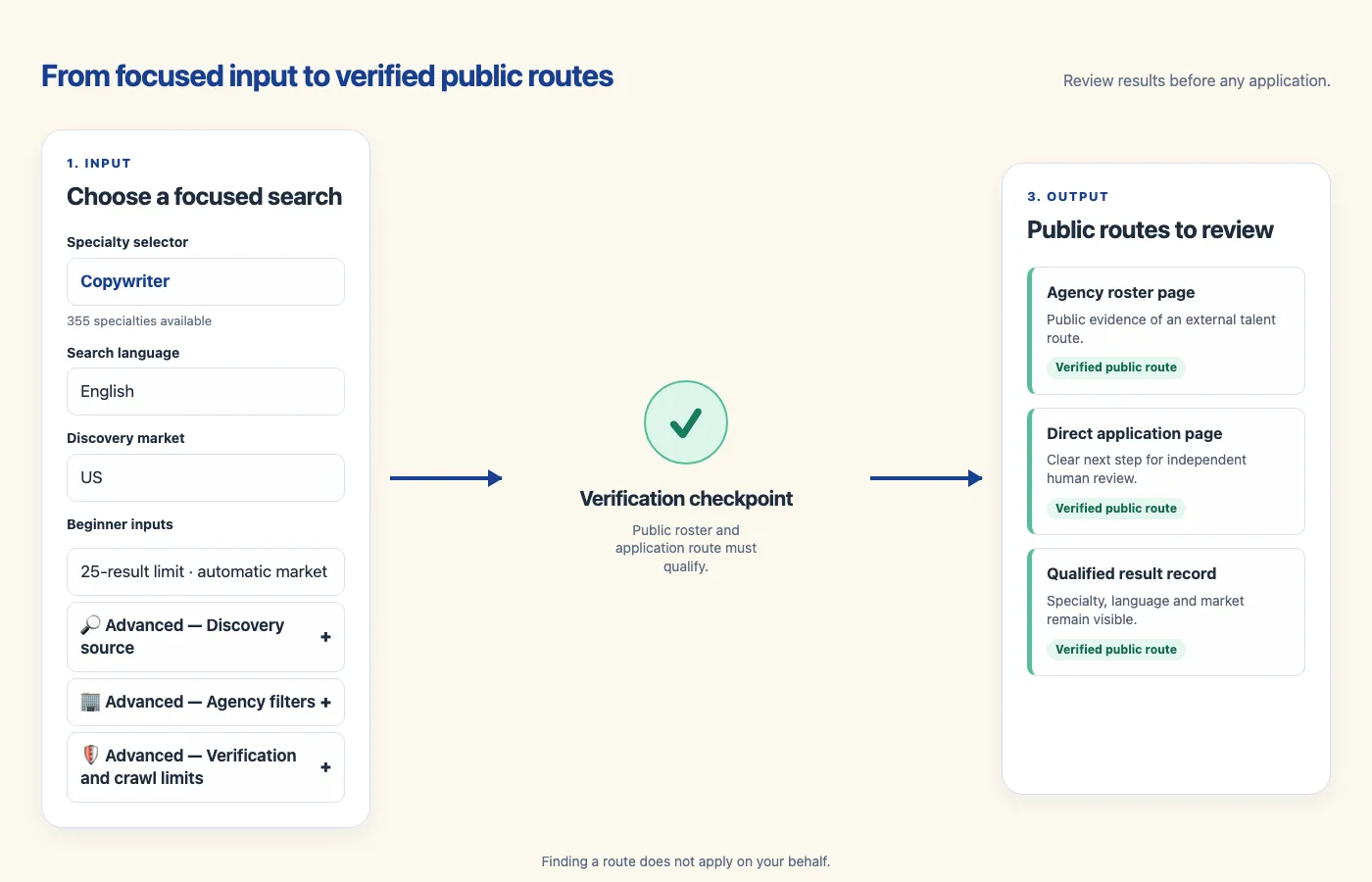Expand Advanced — Agency filters plus sign
The image size is (1372, 882).
[325, 703]
